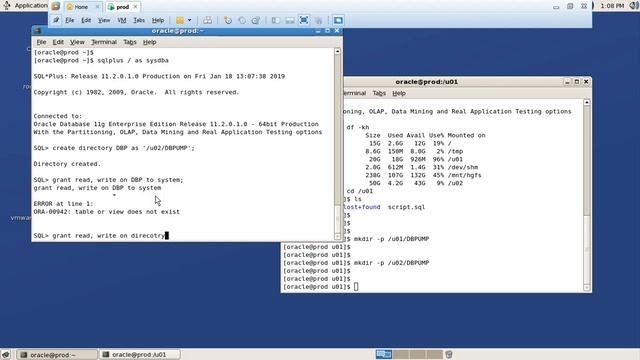
Task: Click scroll down arrow in oracle@prod:~ terminal
Action: point(338,237)
